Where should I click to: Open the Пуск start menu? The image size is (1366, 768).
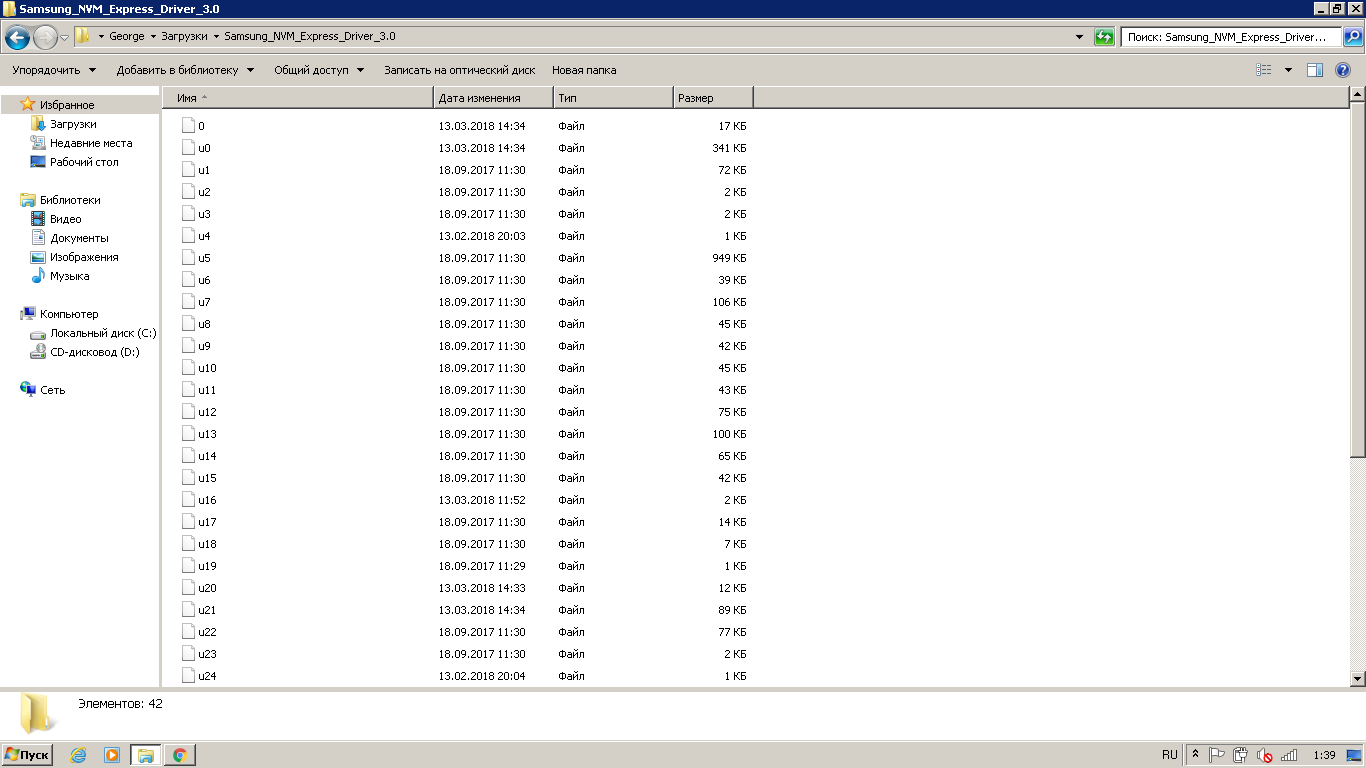[x=28, y=755]
